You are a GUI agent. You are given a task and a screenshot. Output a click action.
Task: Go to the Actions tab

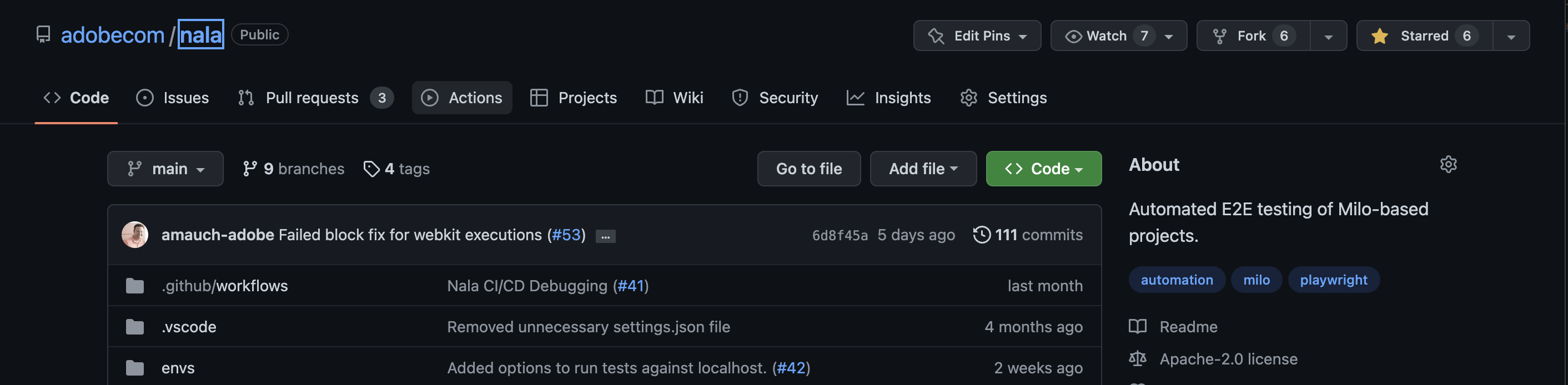(462, 97)
